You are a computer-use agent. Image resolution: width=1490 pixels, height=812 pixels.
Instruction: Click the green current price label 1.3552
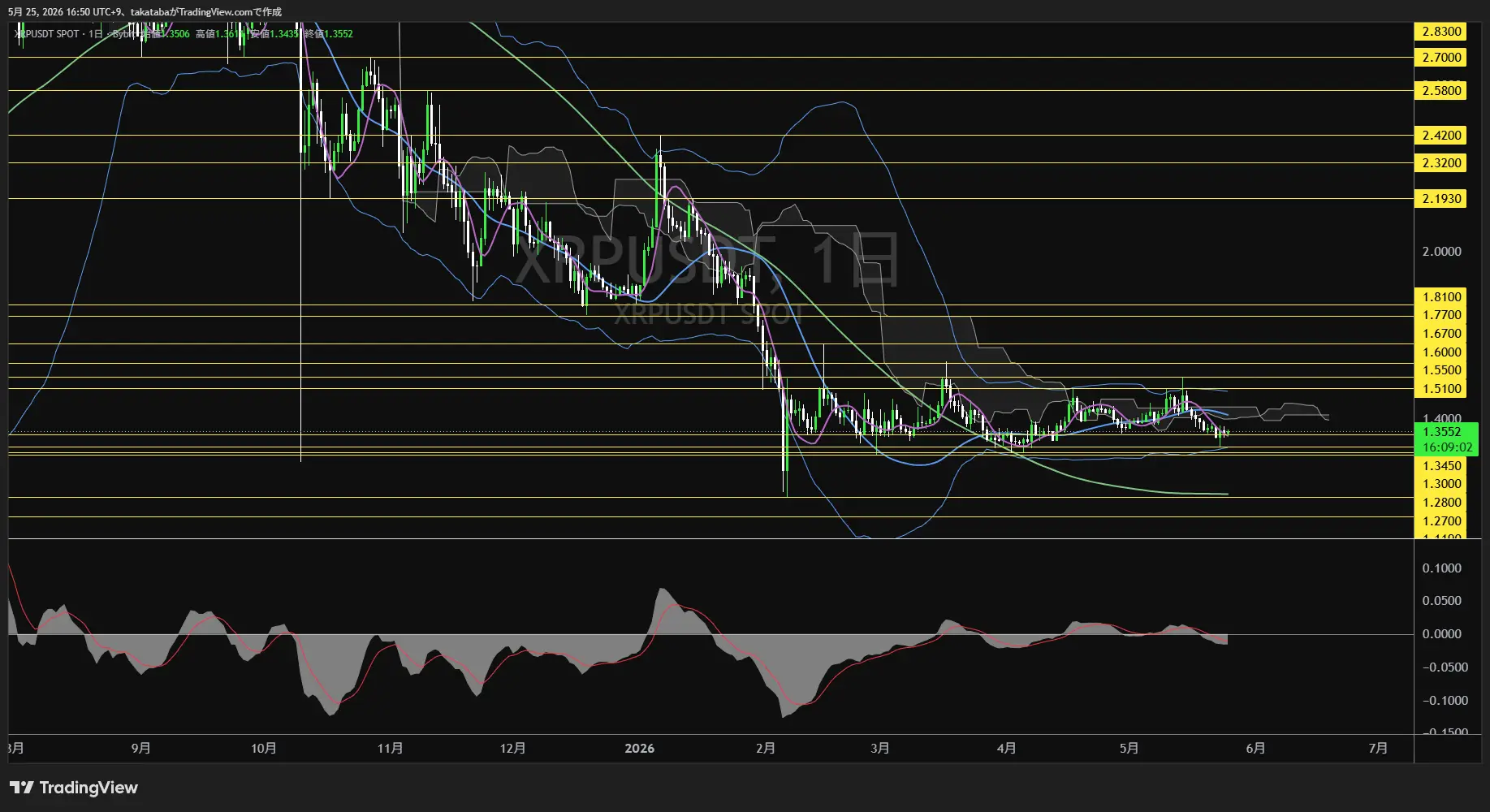(1442, 432)
